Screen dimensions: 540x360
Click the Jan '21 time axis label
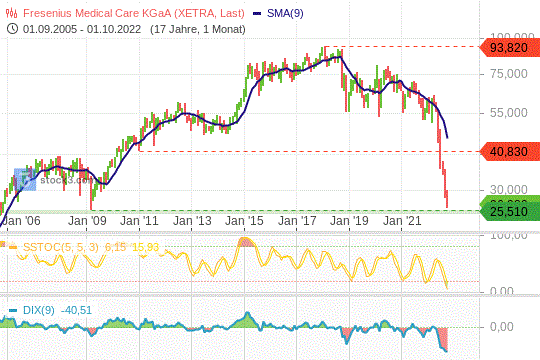click(402, 220)
